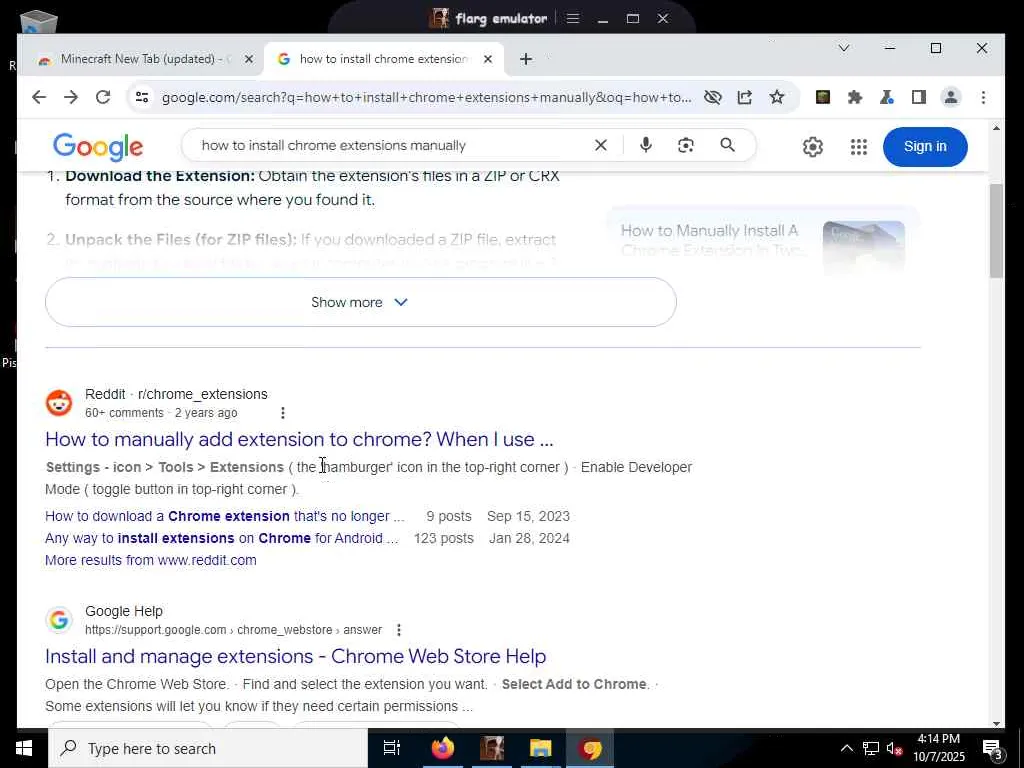The width and height of the screenshot is (1024, 768).
Task: Switch to the Minecraft New Tab tab
Action: pos(139,59)
